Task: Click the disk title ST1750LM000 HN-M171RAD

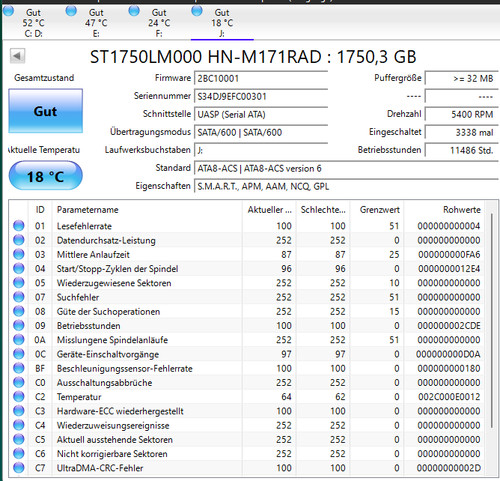Action: coord(206,57)
